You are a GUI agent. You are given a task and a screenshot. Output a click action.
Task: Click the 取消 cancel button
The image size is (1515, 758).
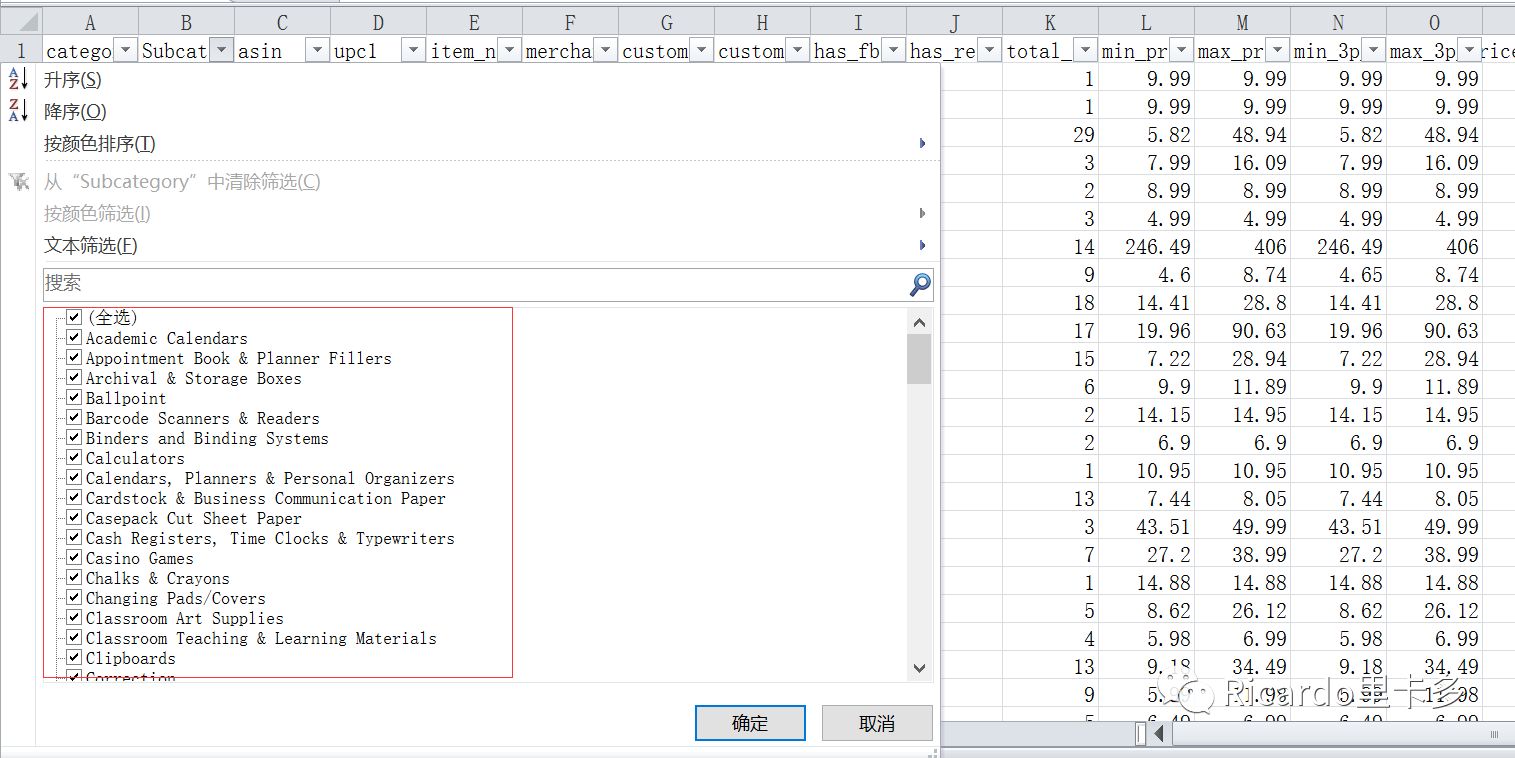pos(876,724)
